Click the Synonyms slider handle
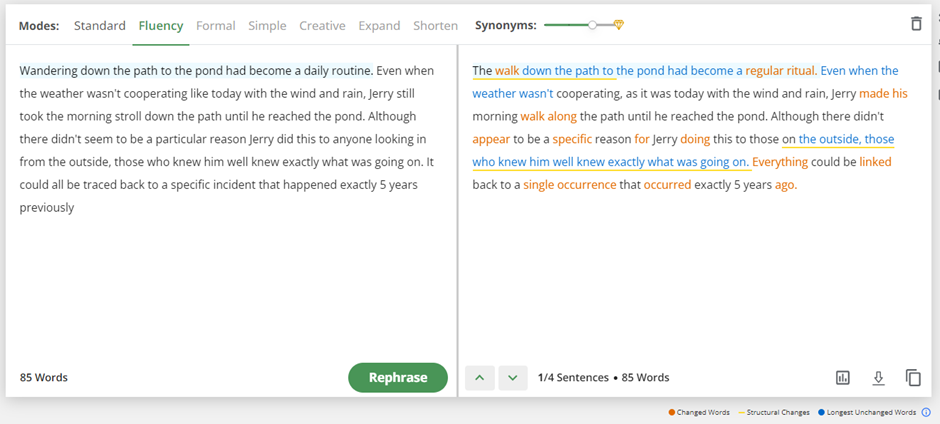 point(593,25)
